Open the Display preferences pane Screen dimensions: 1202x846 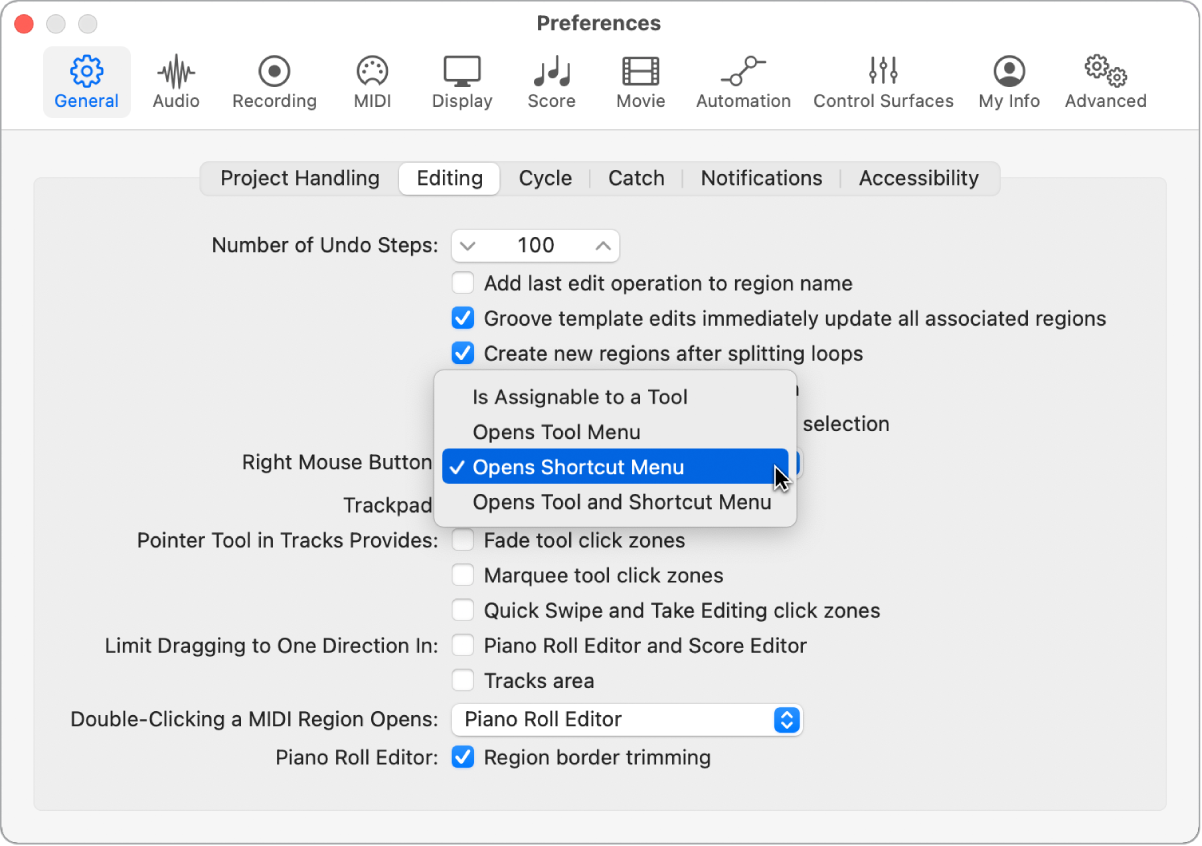pos(462,82)
